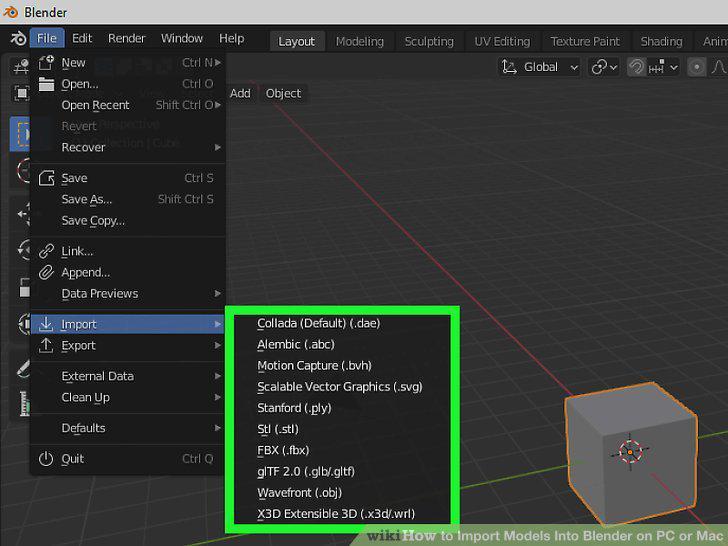The image size is (728, 546).
Task: Import a Collada (.dae) file
Action: [x=342, y=324]
